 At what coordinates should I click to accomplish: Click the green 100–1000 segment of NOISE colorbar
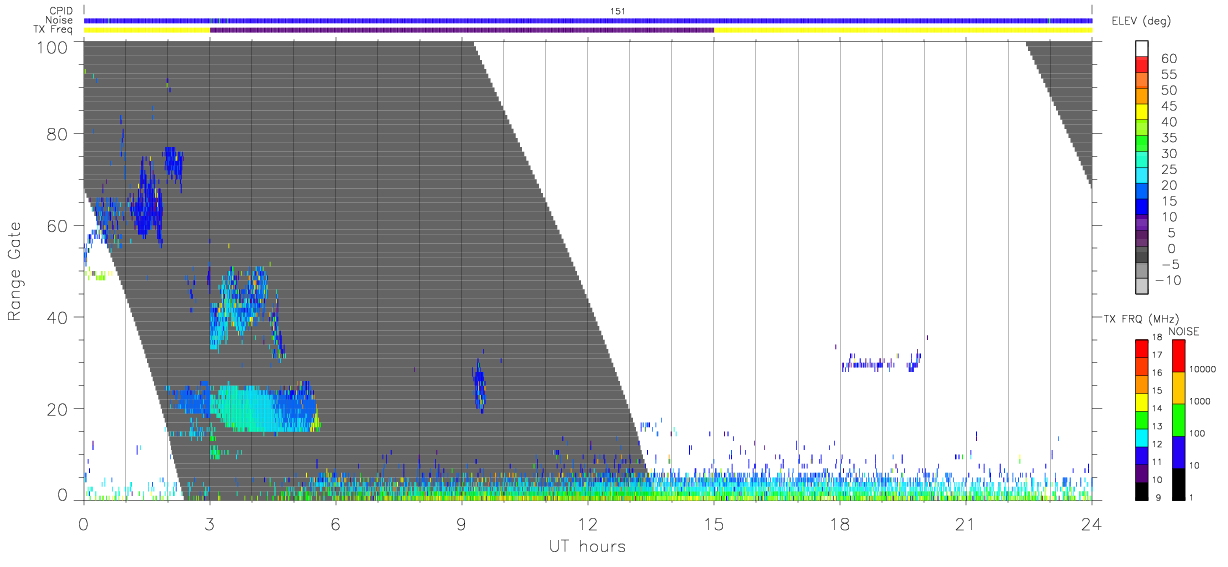1180,419
